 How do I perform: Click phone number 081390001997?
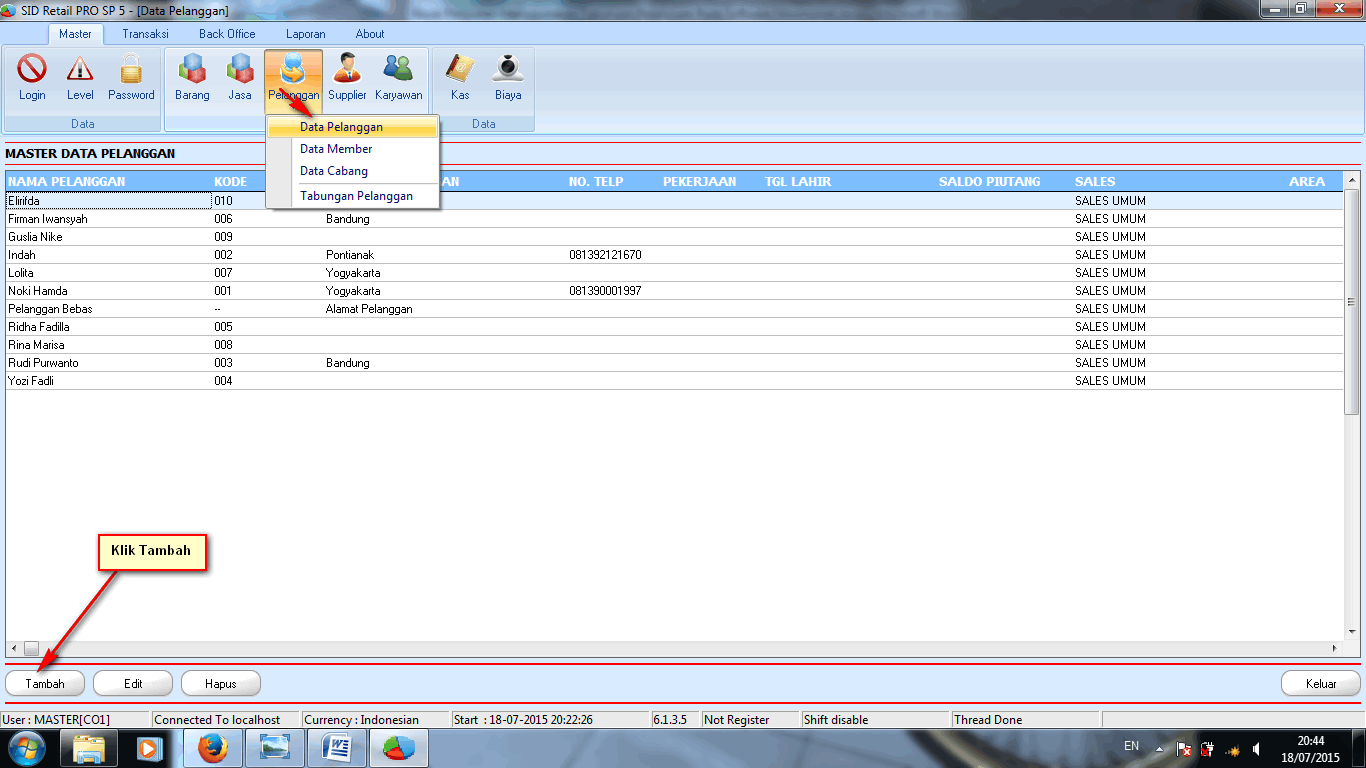[605, 291]
